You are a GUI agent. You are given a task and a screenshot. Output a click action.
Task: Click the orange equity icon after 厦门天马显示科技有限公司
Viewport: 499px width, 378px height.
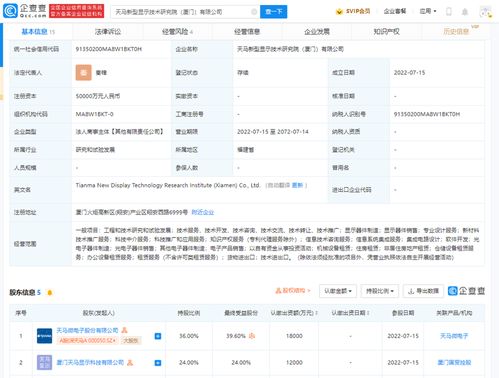130,362
